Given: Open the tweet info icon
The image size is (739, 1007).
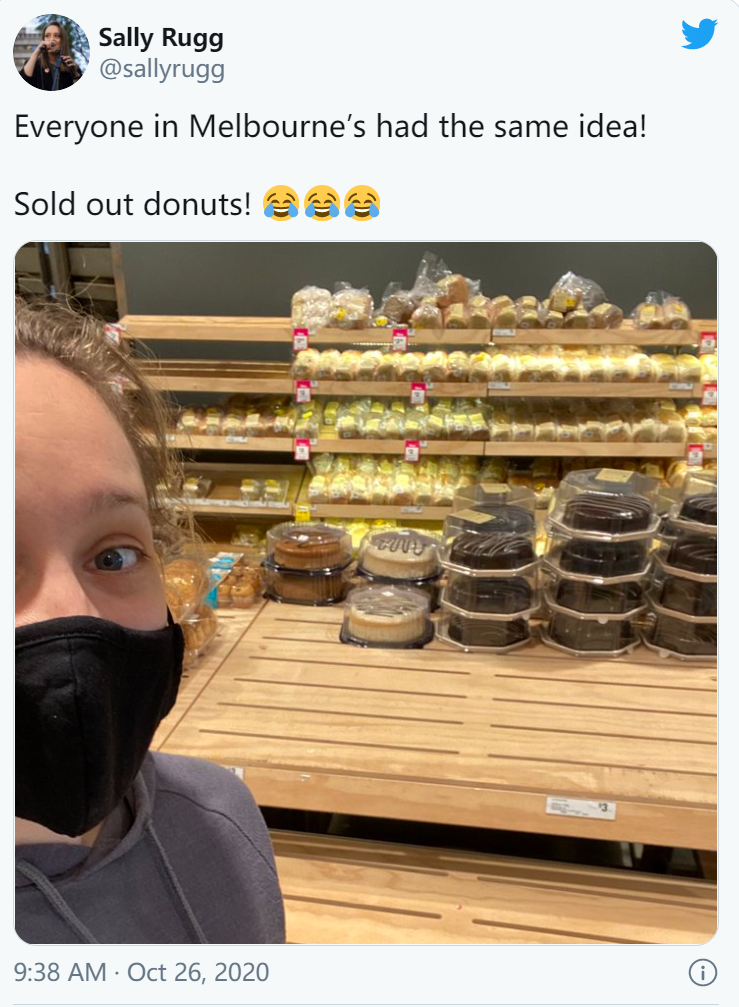Looking at the screenshot, I should coord(703,972).
